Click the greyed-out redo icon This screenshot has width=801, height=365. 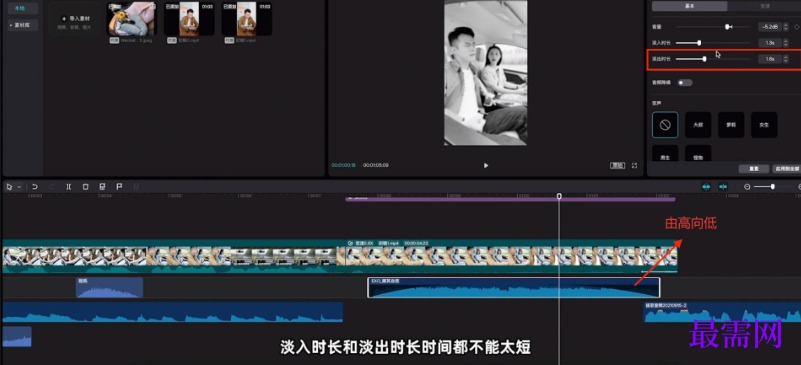(x=52, y=187)
